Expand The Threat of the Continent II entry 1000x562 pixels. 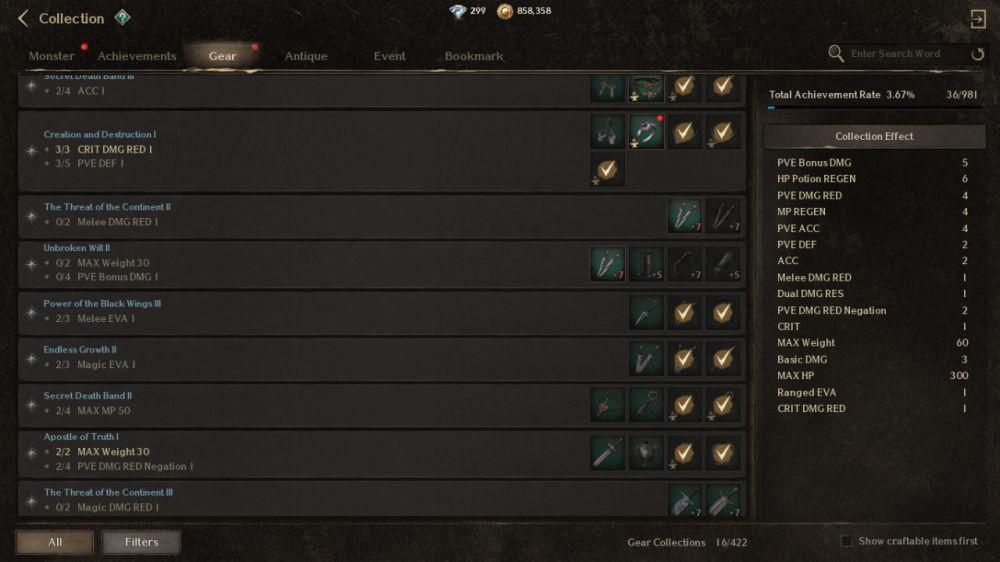[x=382, y=216]
